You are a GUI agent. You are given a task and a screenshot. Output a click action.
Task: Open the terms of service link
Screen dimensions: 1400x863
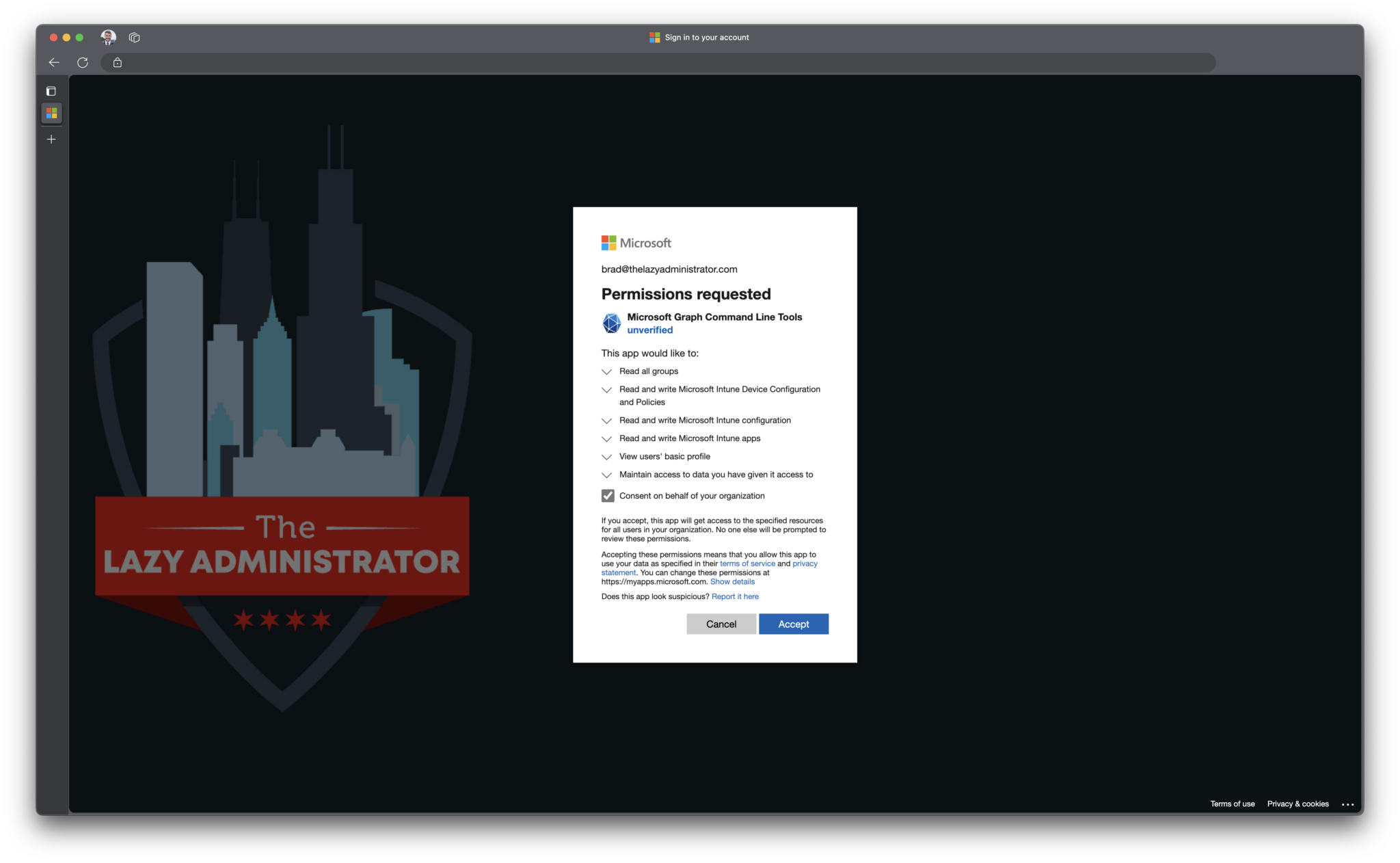click(x=747, y=563)
